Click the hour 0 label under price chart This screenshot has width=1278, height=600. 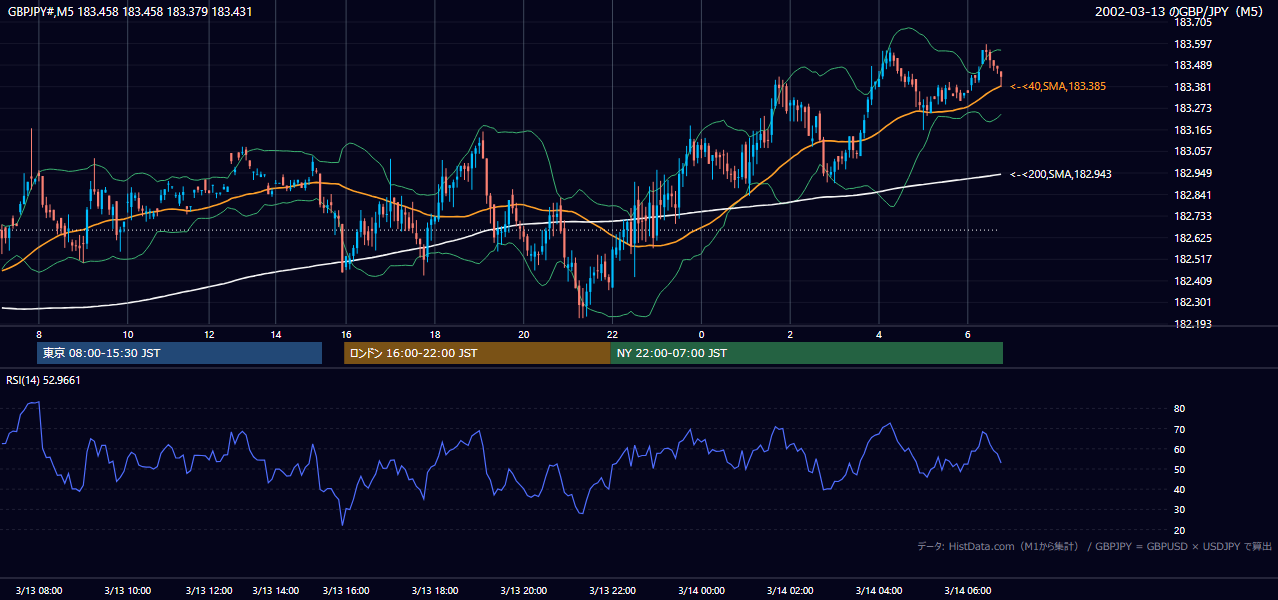coord(701,334)
